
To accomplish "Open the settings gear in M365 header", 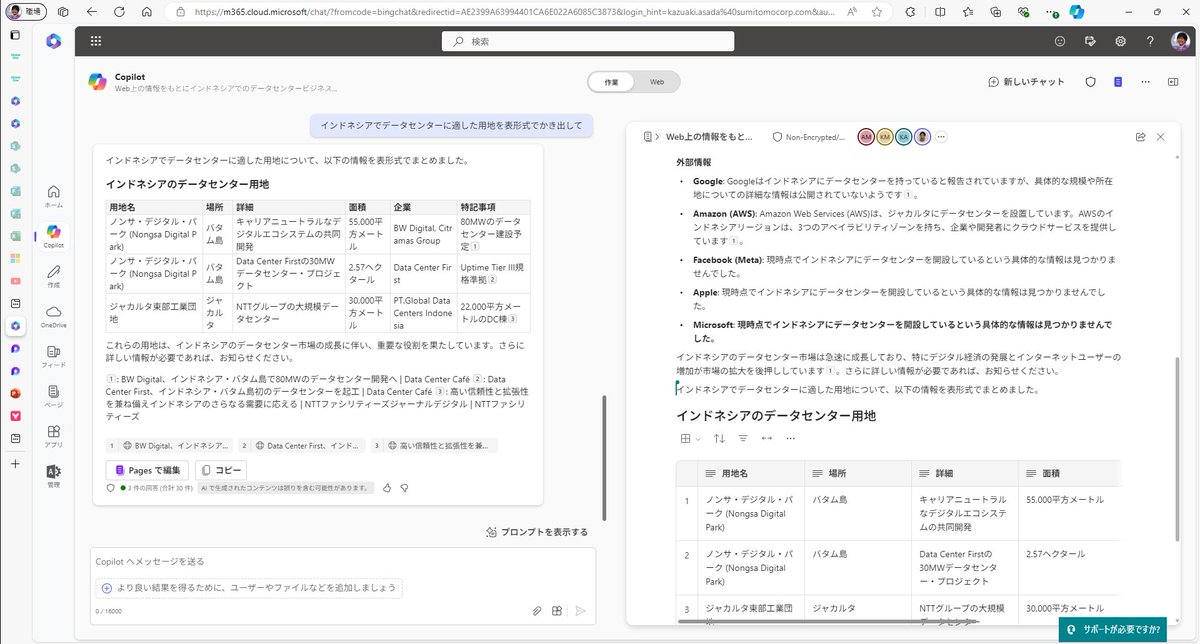I will point(1120,41).
